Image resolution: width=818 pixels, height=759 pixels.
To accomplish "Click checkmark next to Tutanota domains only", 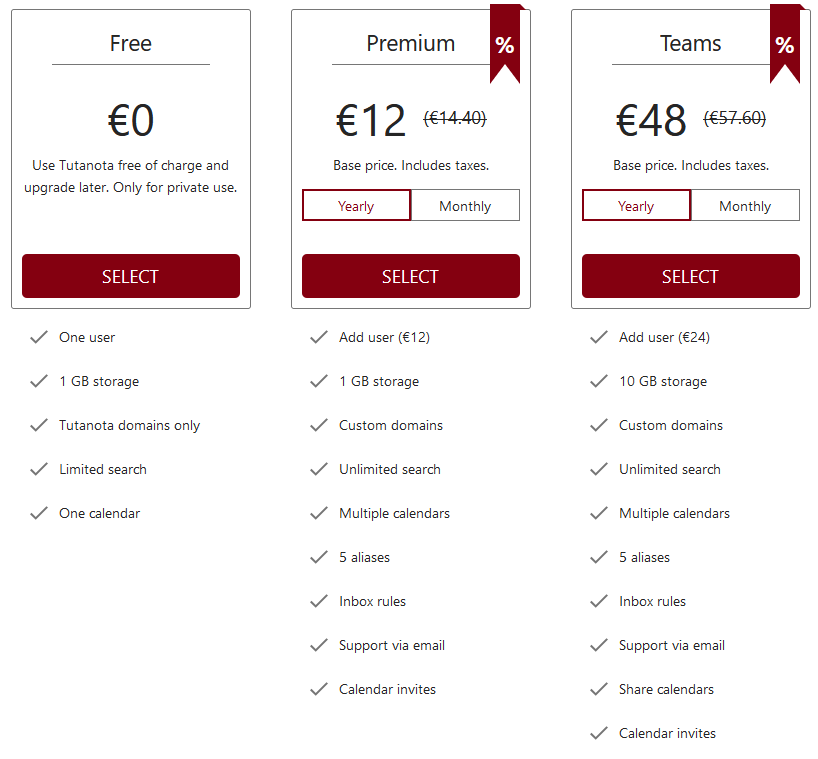I will coord(39,426).
